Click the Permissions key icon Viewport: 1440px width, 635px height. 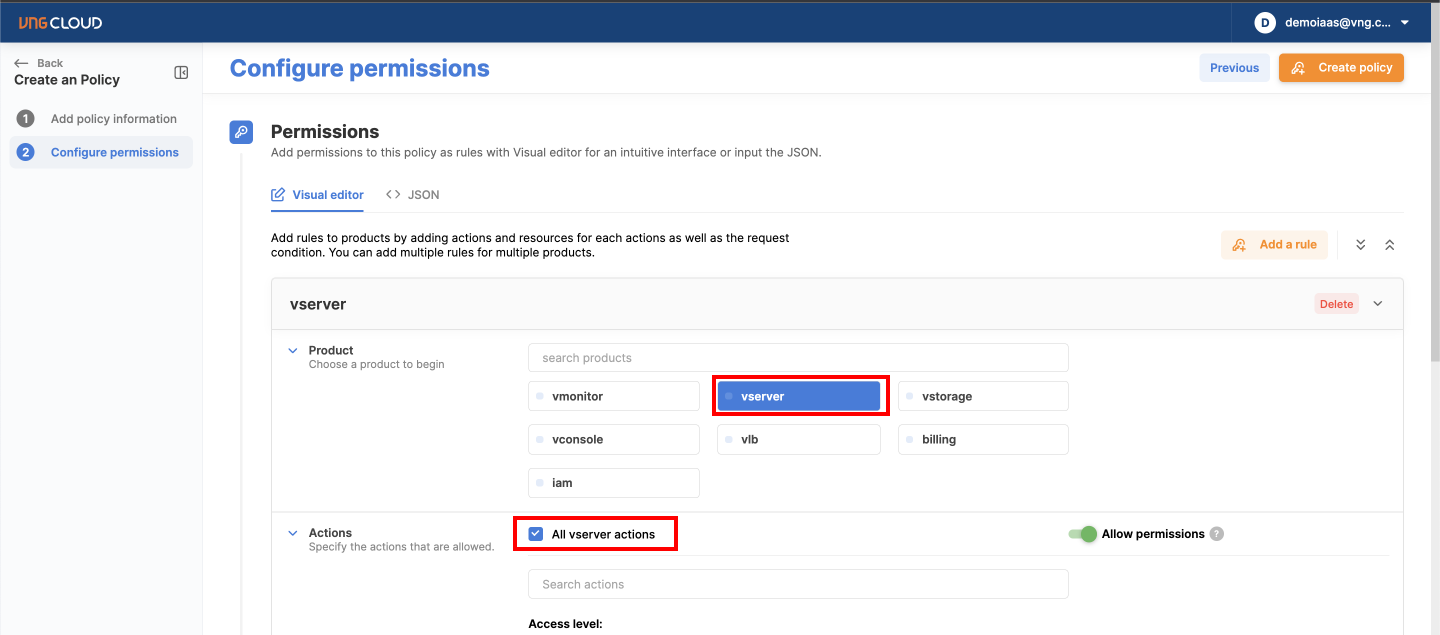tap(241, 132)
